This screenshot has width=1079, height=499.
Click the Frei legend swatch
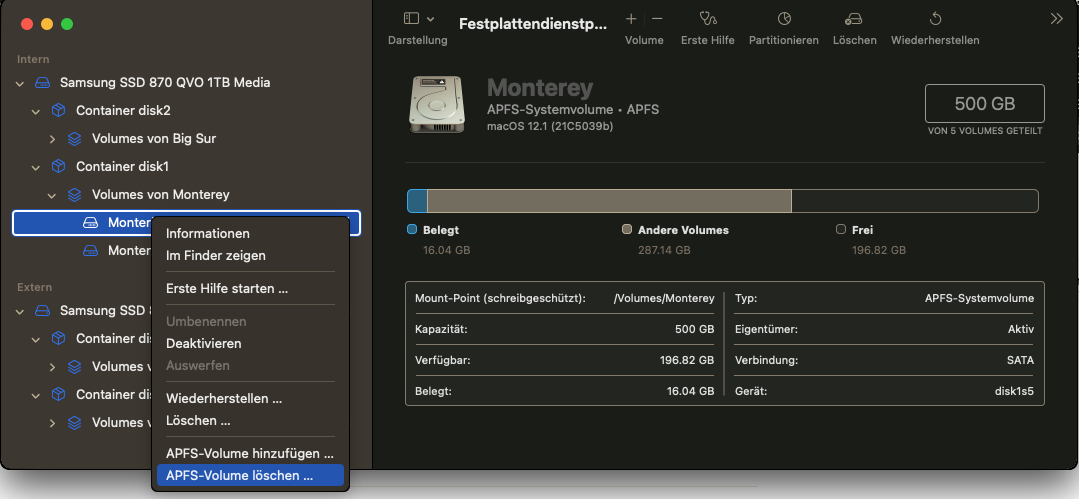[x=841, y=230]
